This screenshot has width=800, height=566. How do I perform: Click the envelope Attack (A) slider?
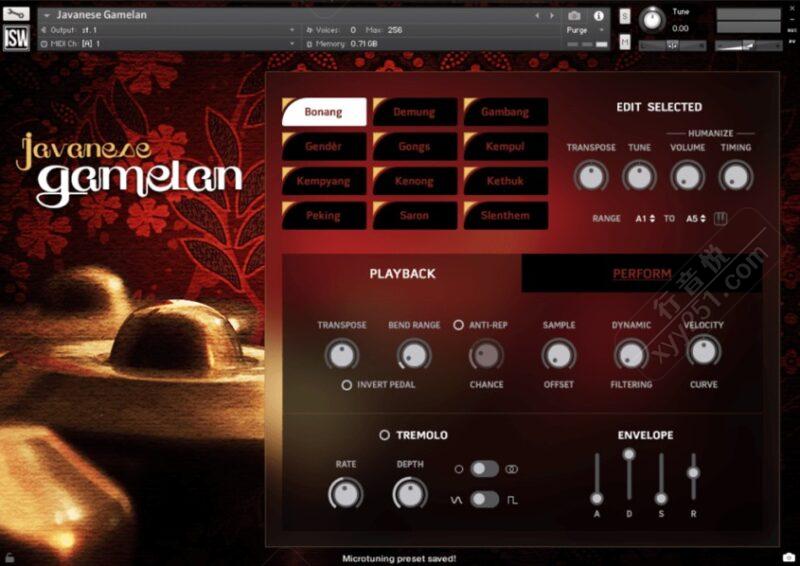tap(596, 498)
